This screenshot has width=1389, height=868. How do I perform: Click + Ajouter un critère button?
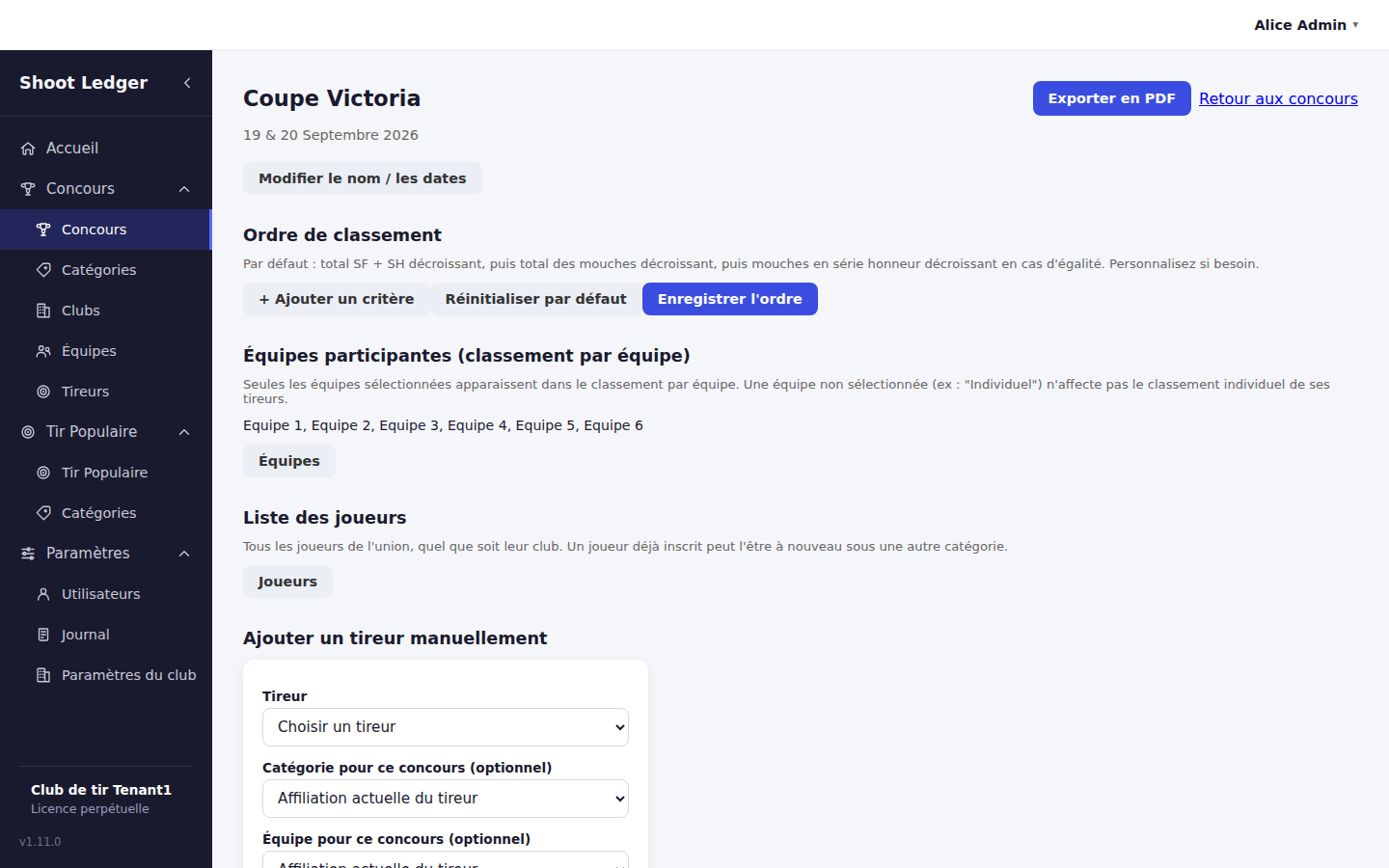337,299
